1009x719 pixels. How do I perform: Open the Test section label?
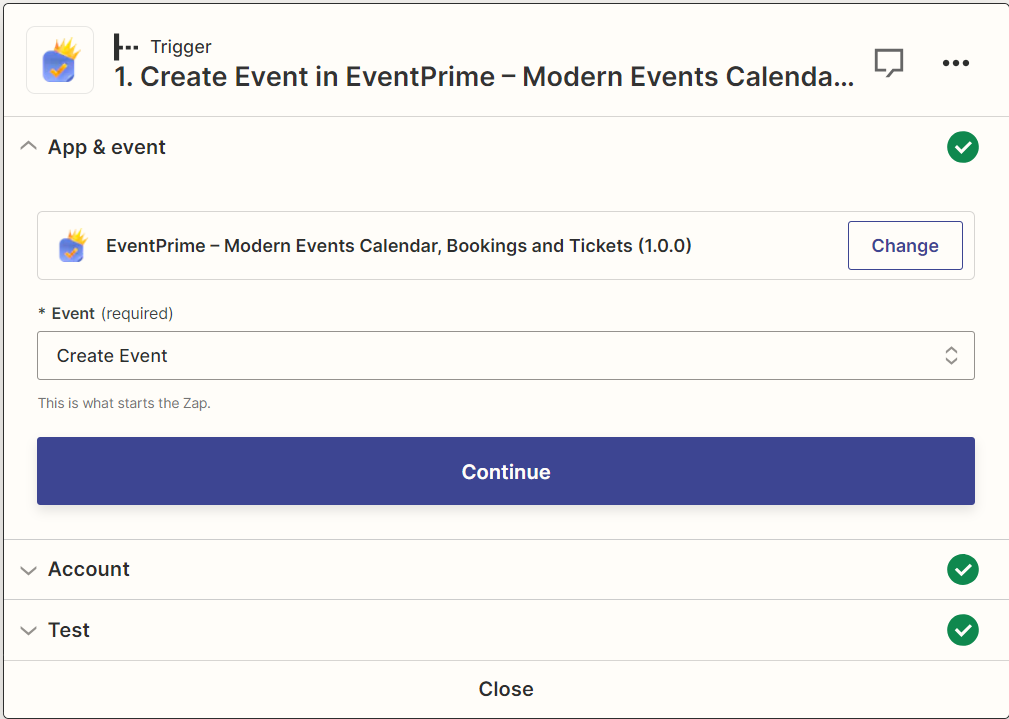point(69,631)
